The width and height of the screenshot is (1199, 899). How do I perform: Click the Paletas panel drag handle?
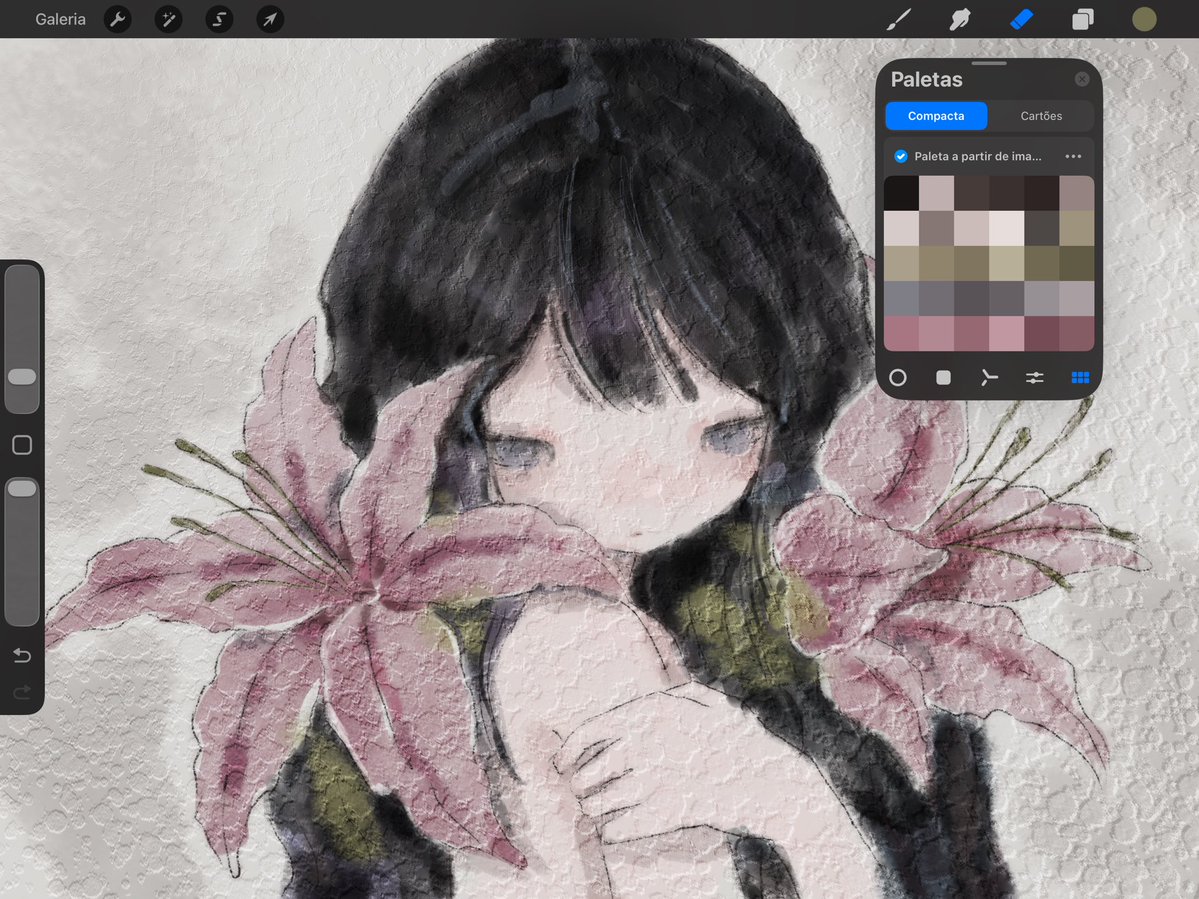989,63
